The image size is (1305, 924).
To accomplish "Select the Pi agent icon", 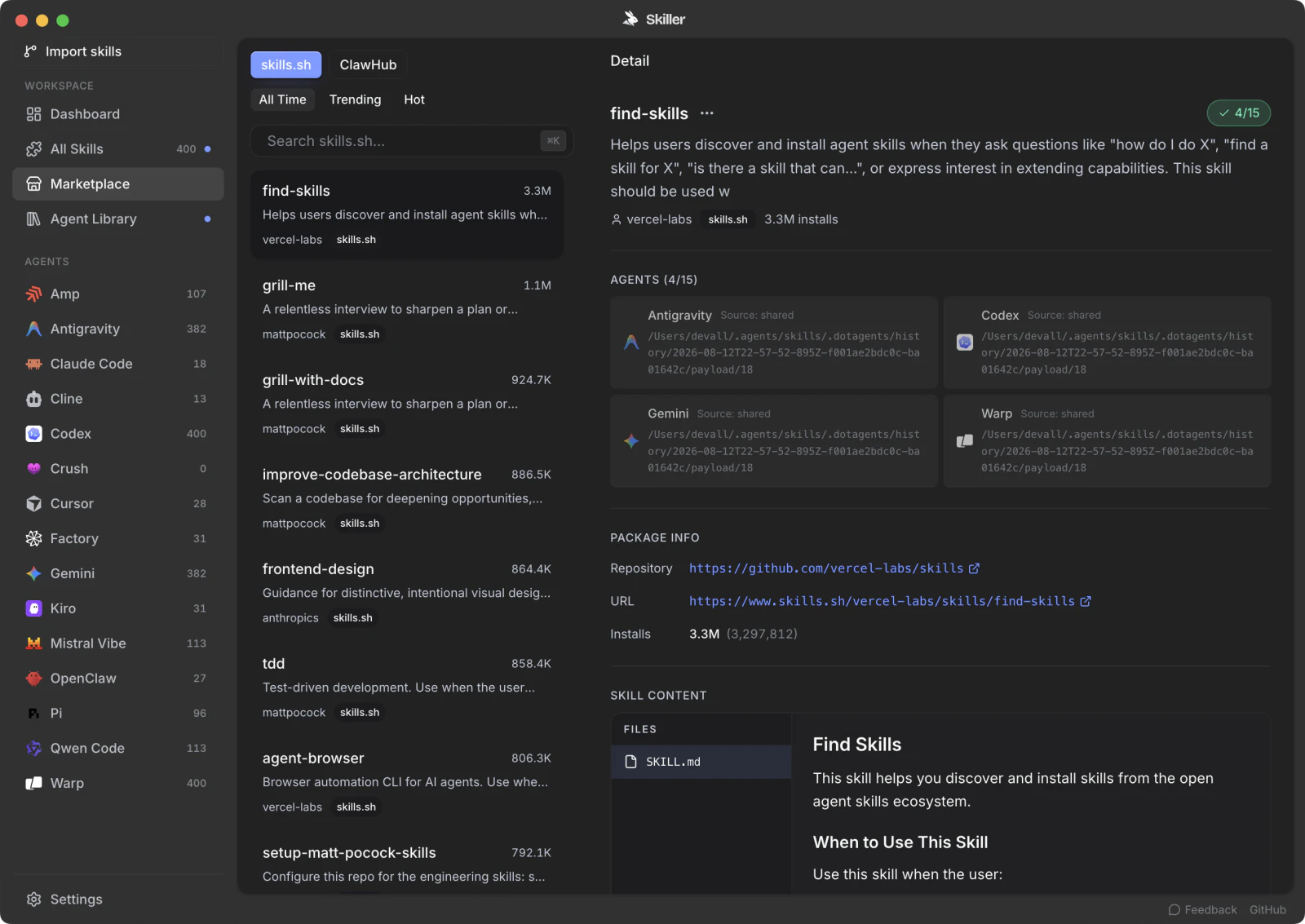I will pos(33,714).
